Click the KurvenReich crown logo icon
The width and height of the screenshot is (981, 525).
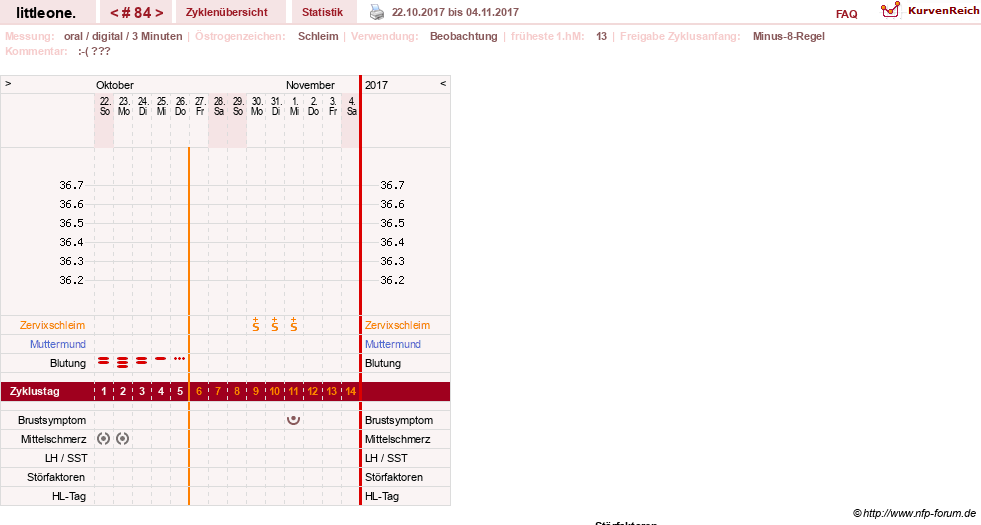coord(890,10)
